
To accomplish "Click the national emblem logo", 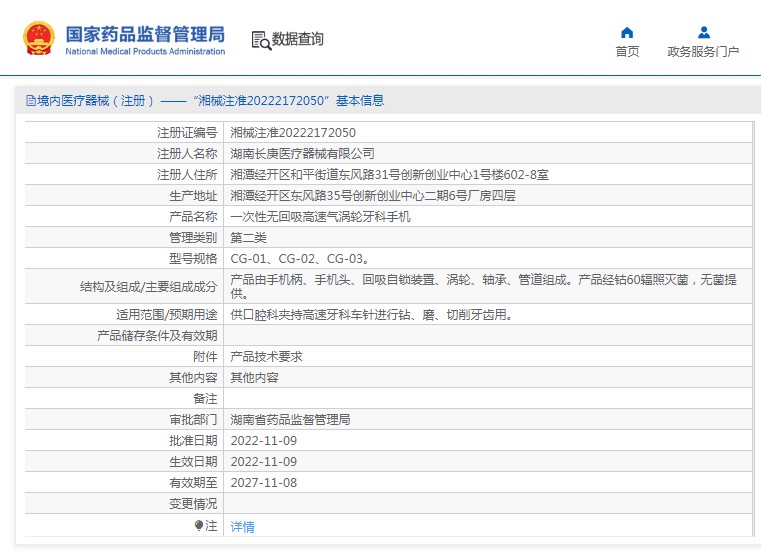I will point(38,38).
